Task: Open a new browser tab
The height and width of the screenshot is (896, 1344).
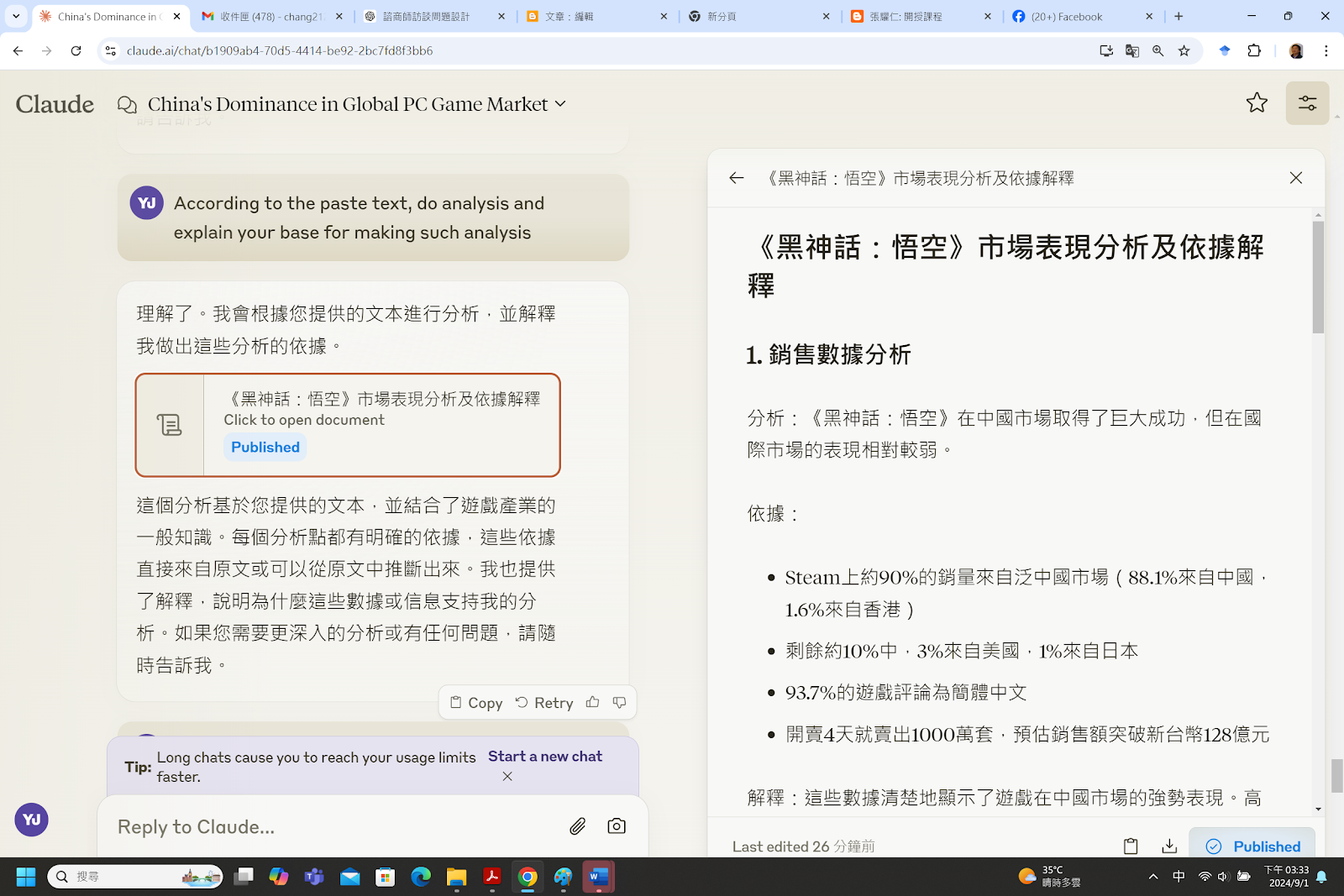Action: click(x=1179, y=17)
